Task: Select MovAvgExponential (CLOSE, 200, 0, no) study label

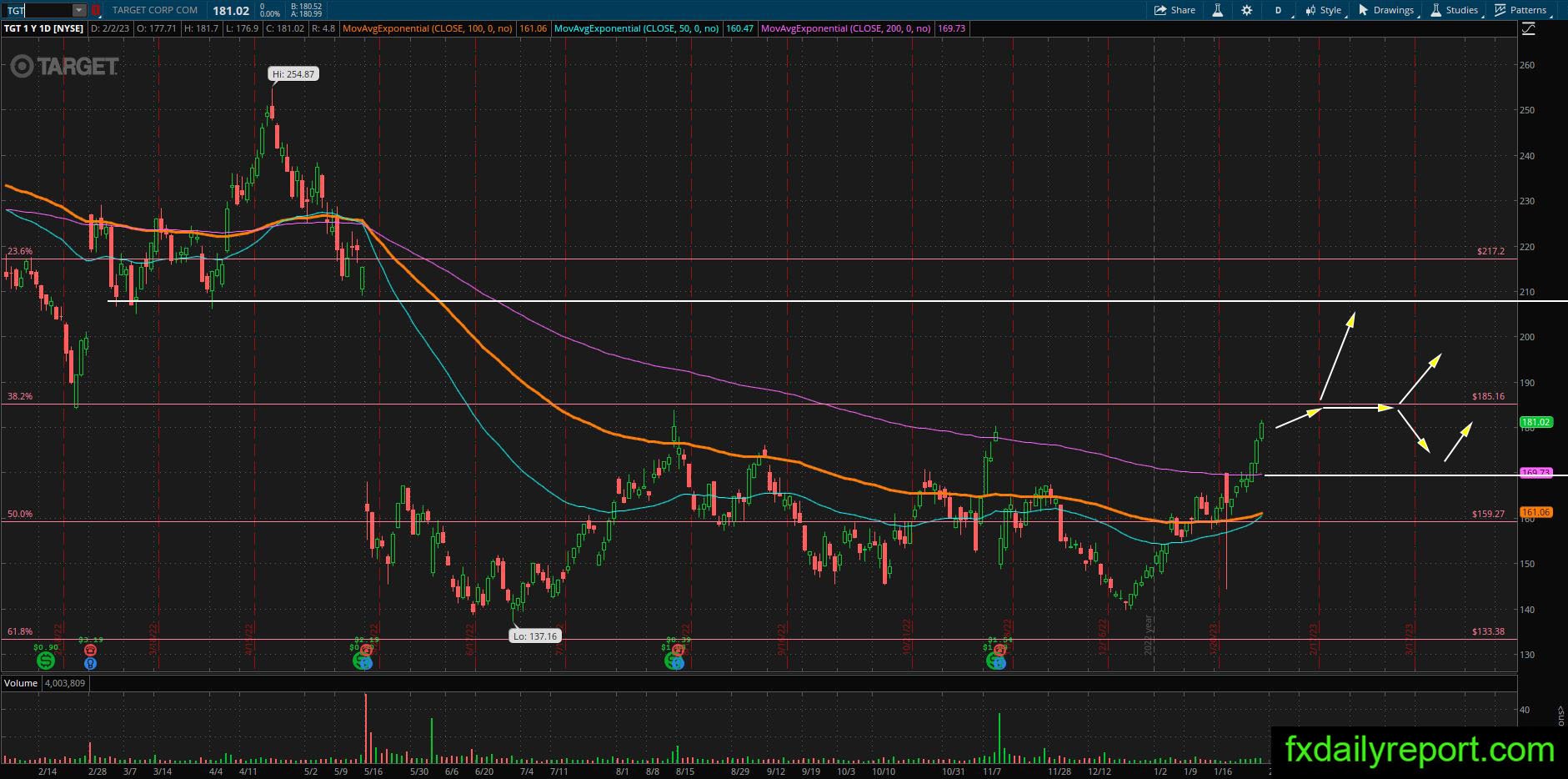Action: pyautogui.click(x=846, y=28)
